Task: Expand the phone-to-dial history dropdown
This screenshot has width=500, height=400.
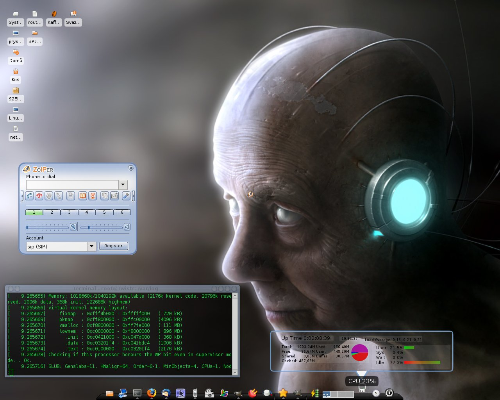Action: pyautogui.click(x=123, y=184)
